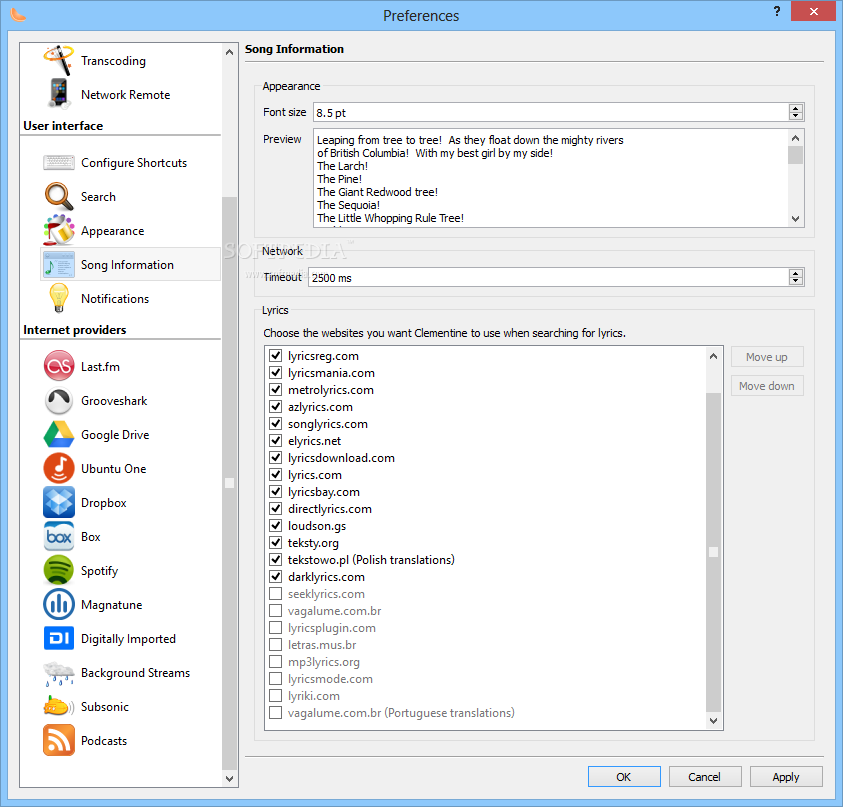Increase font size with spinner up arrow
Image resolution: width=843 pixels, height=807 pixels.
click(x=796, y=108)
